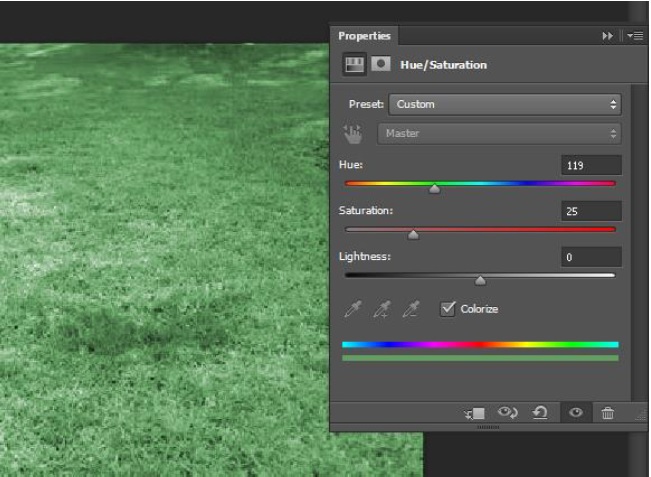Click the Lightness value field showing 0

[x=591, y=257]
